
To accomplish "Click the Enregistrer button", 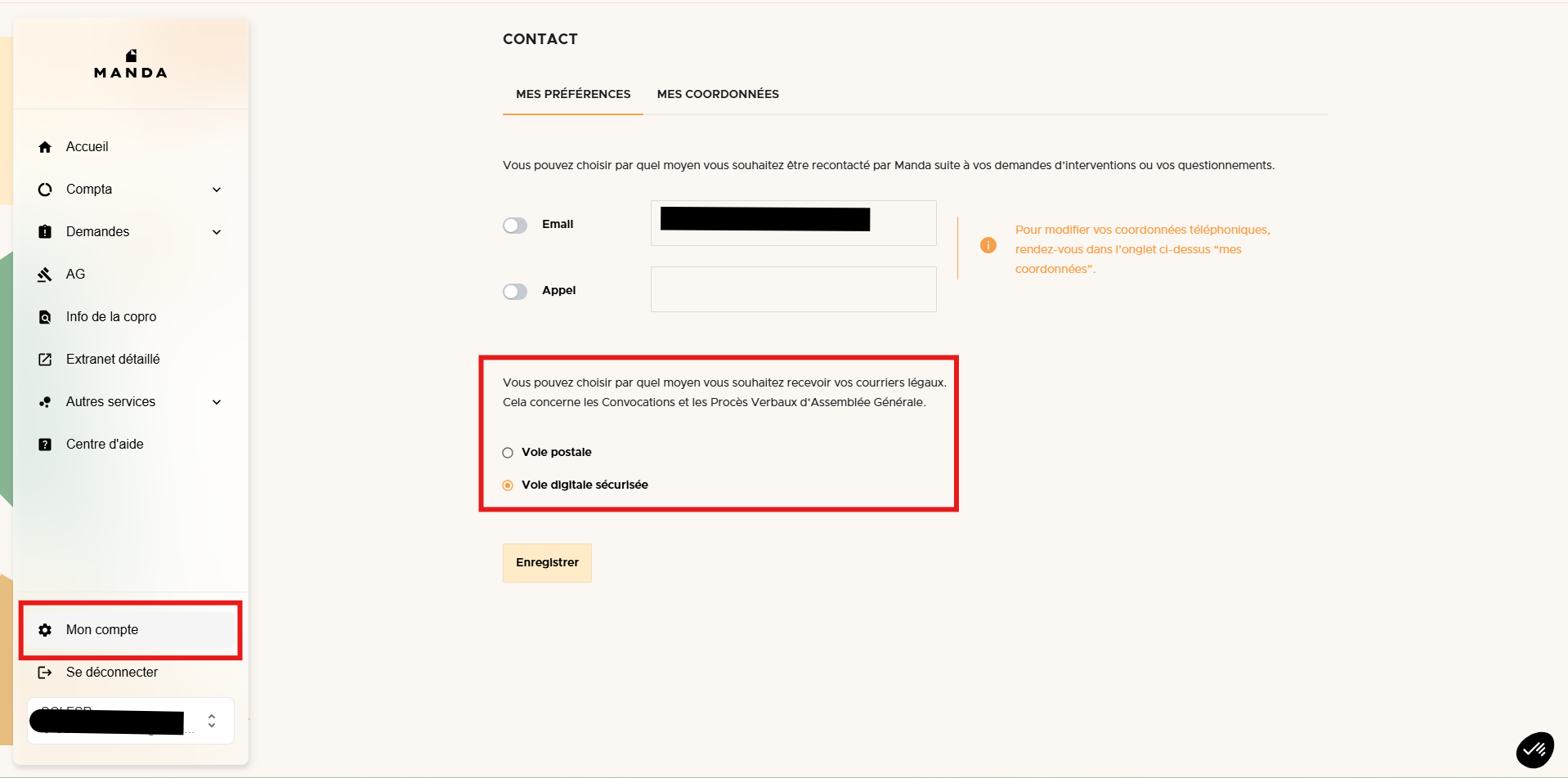I will [x=547, y=562].
